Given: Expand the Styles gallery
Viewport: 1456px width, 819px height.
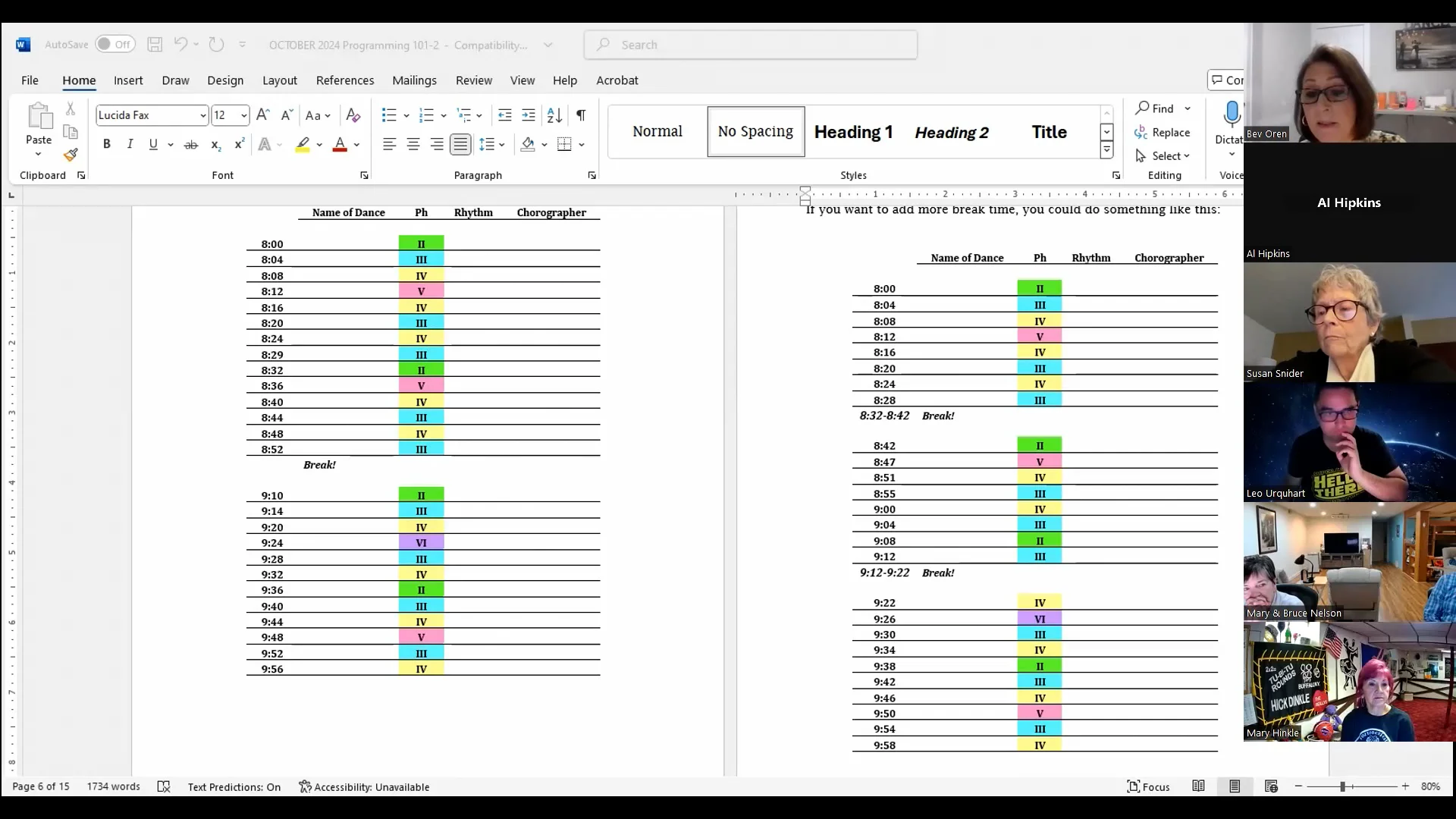Looking at the screenshot, I should click(1106, 150).
